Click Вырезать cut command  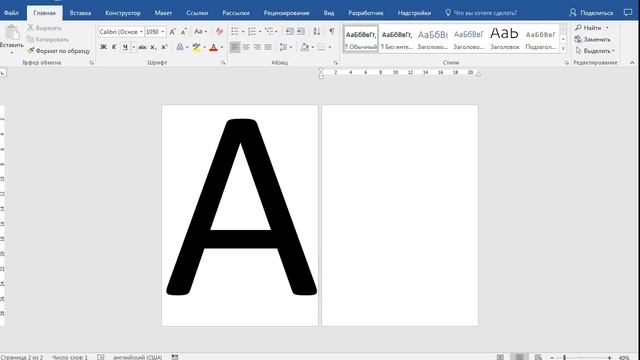44,28
